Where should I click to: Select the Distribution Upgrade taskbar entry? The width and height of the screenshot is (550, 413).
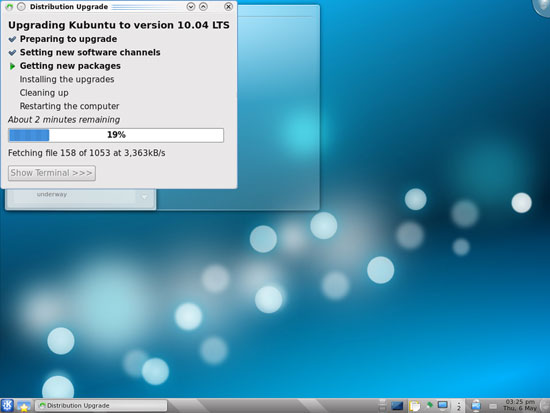click(x=101, y=406)
